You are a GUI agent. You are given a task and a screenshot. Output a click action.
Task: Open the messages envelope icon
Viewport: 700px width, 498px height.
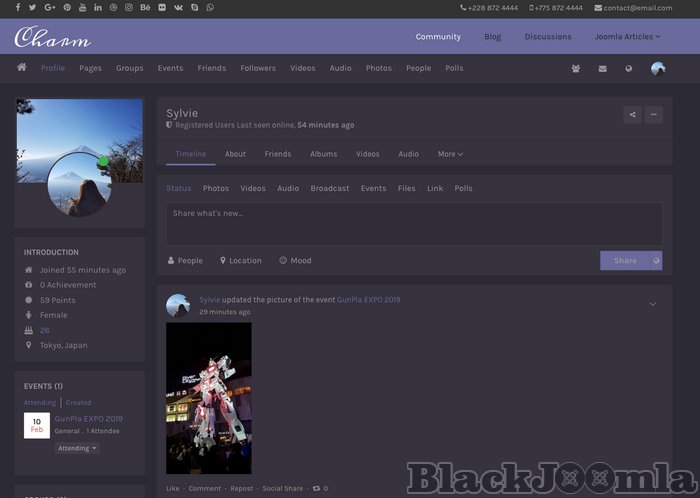click(602, 69)
